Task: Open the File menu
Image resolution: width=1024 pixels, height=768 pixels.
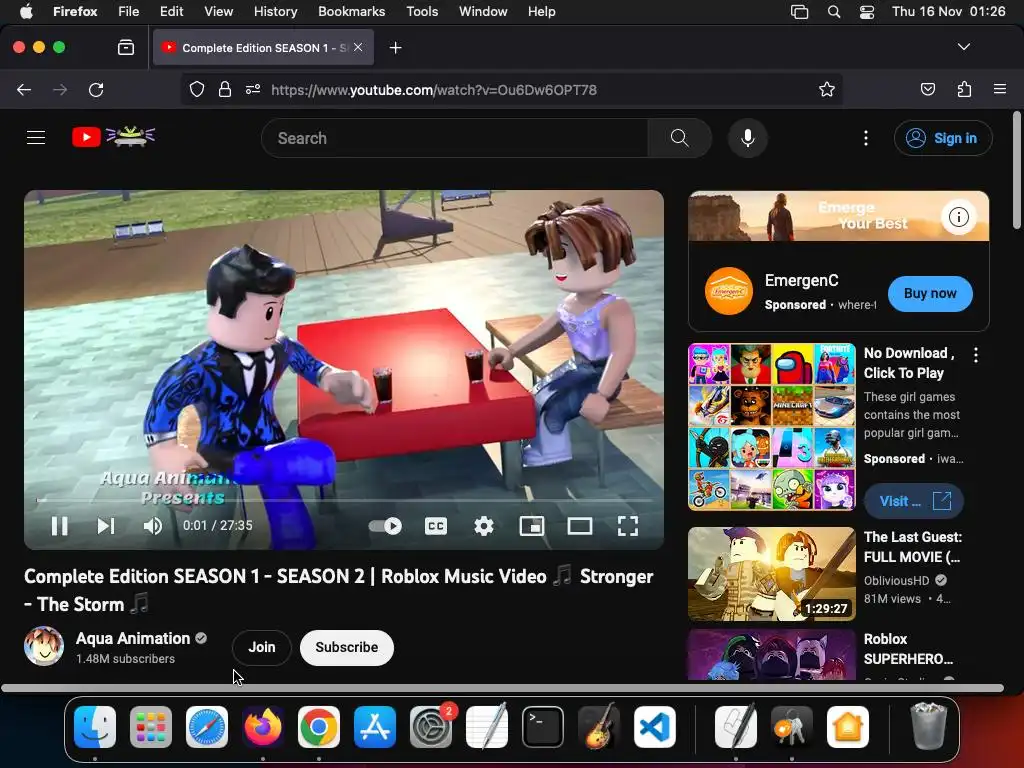Action: point(129,11)
